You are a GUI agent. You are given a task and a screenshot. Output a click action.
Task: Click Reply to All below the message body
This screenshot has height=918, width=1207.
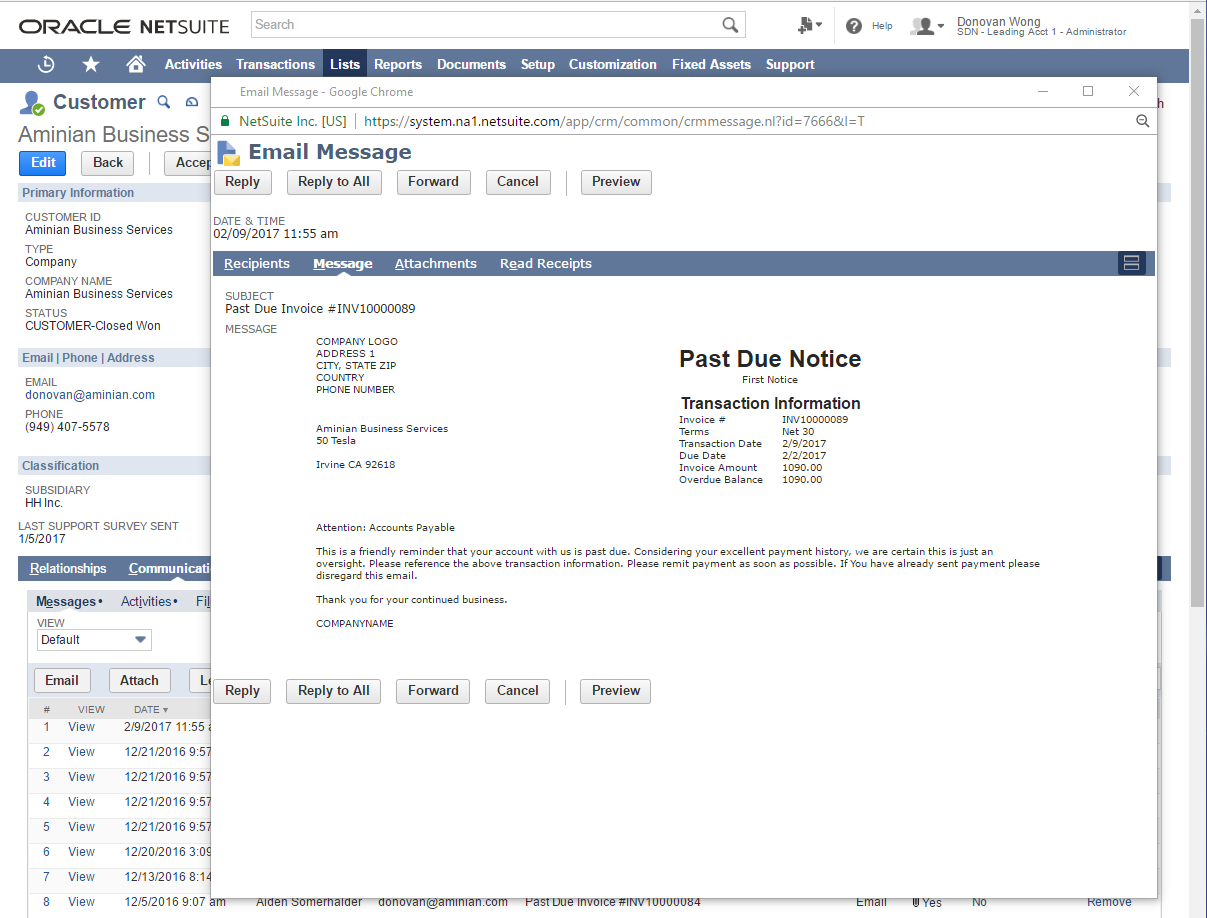(334, 691)
